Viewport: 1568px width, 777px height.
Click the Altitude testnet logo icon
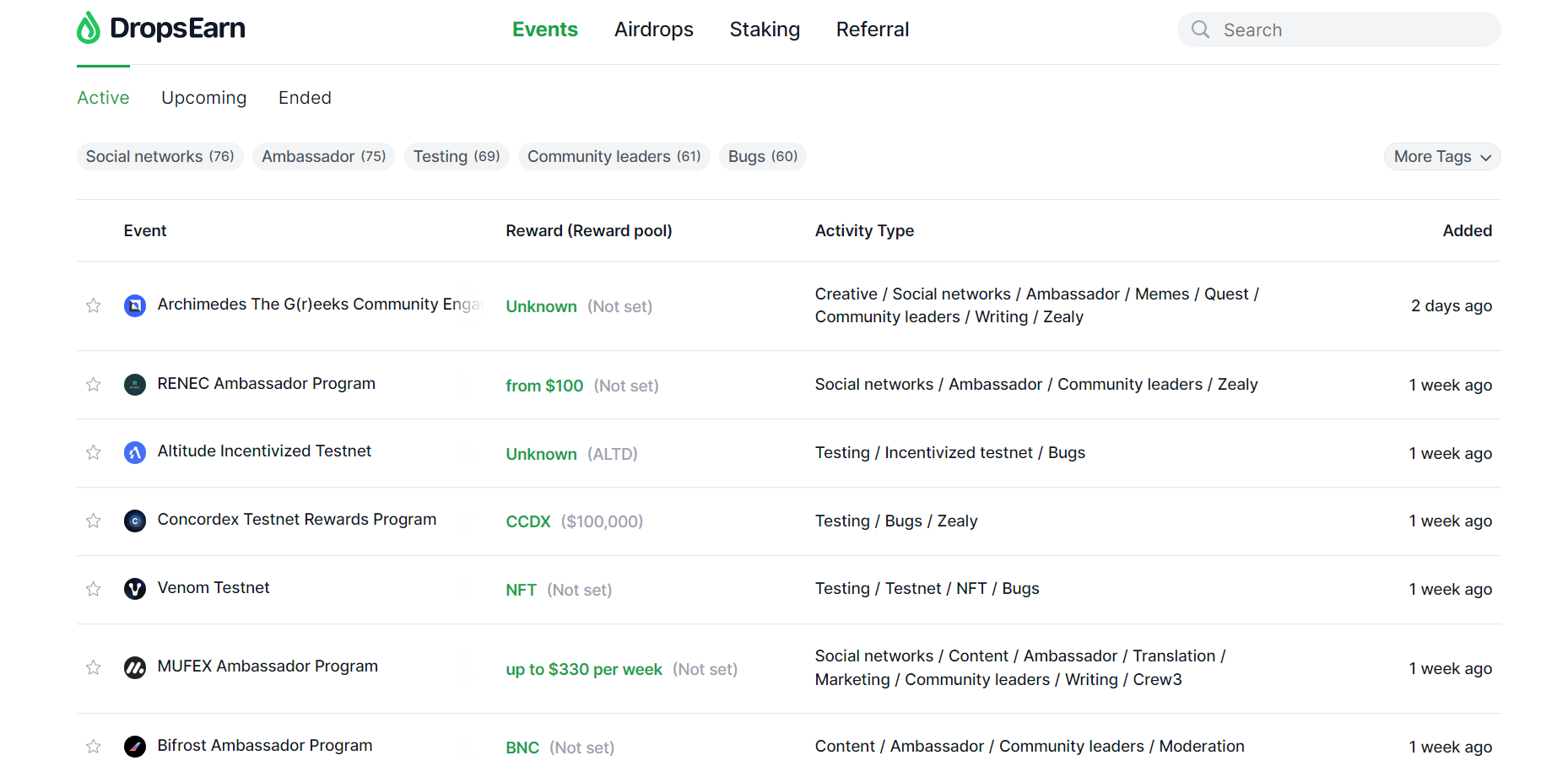(135, 453)
